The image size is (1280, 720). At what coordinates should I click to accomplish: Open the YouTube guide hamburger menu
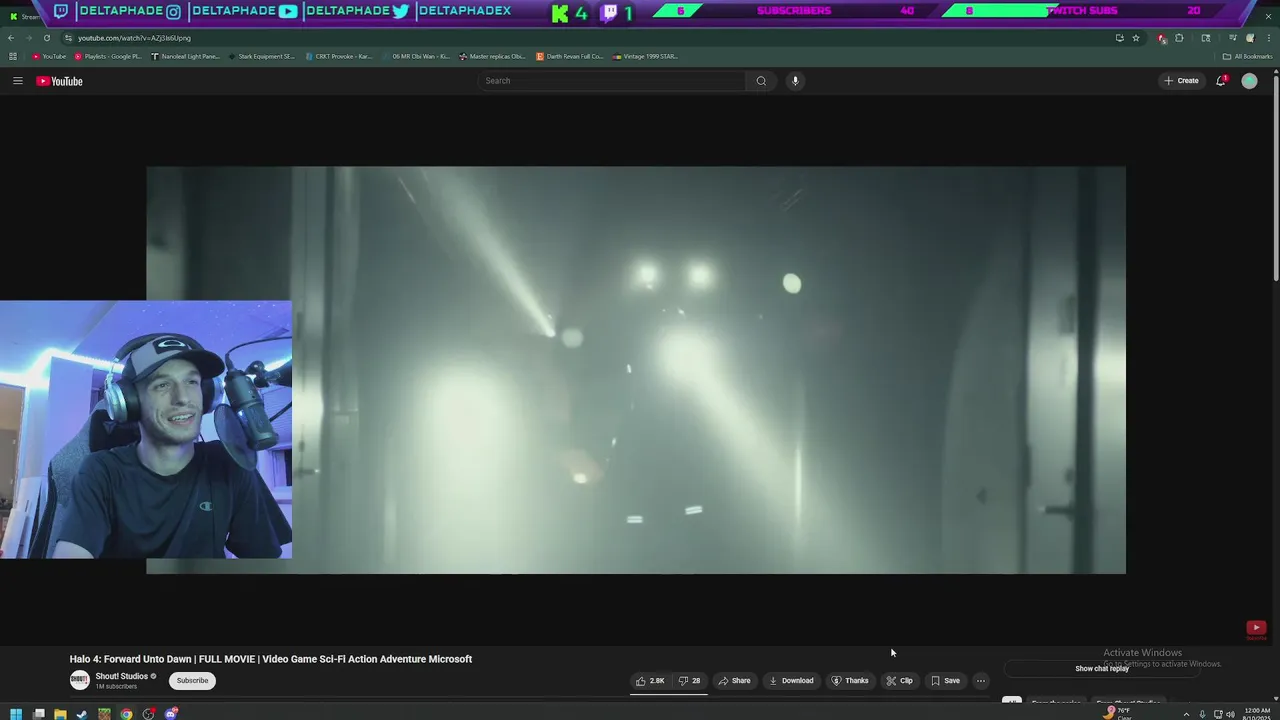pos(17,81)
